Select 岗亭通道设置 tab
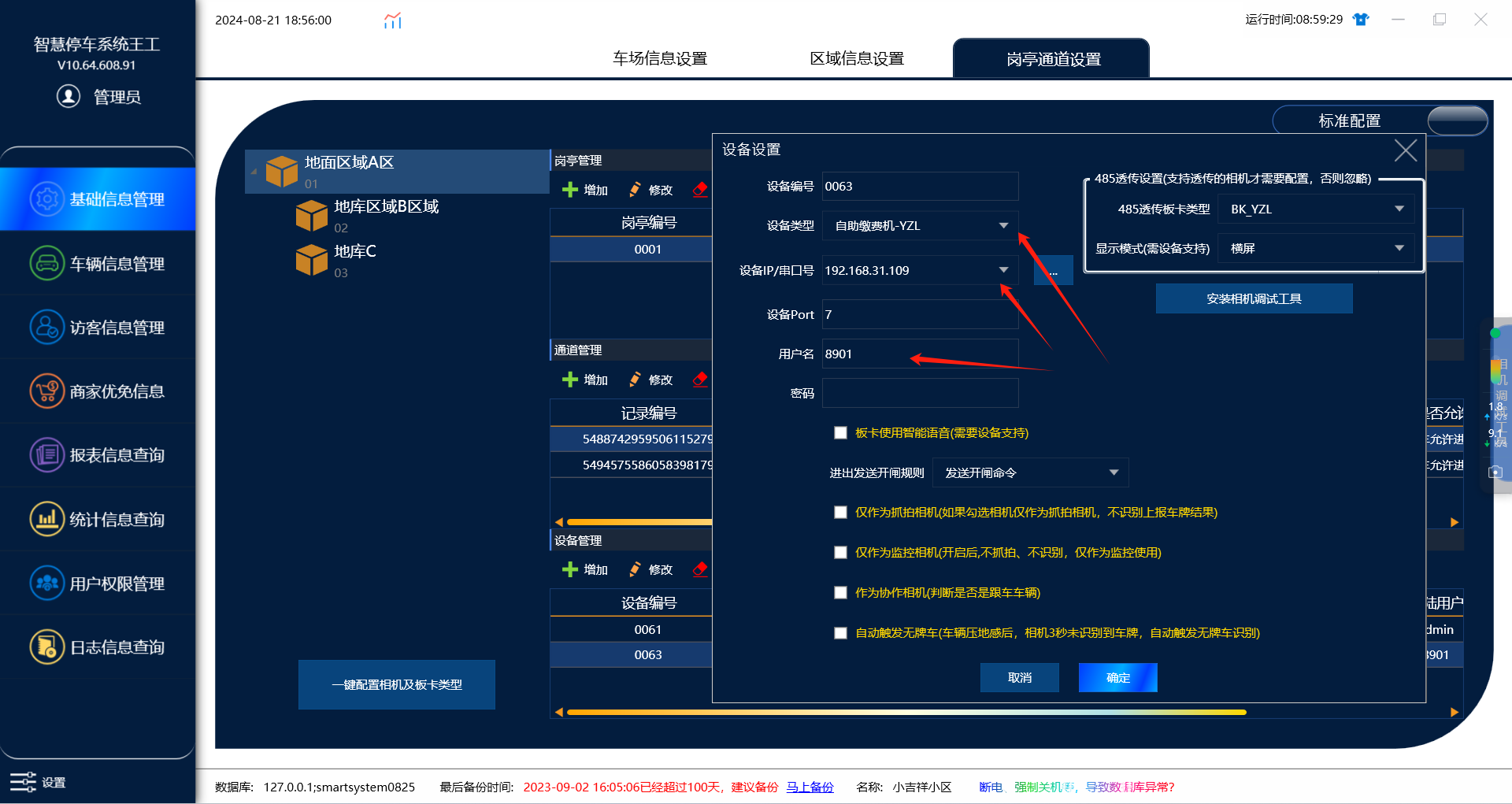Image resolution: width=1512 pixels, height=804 pixels. 1051,58
